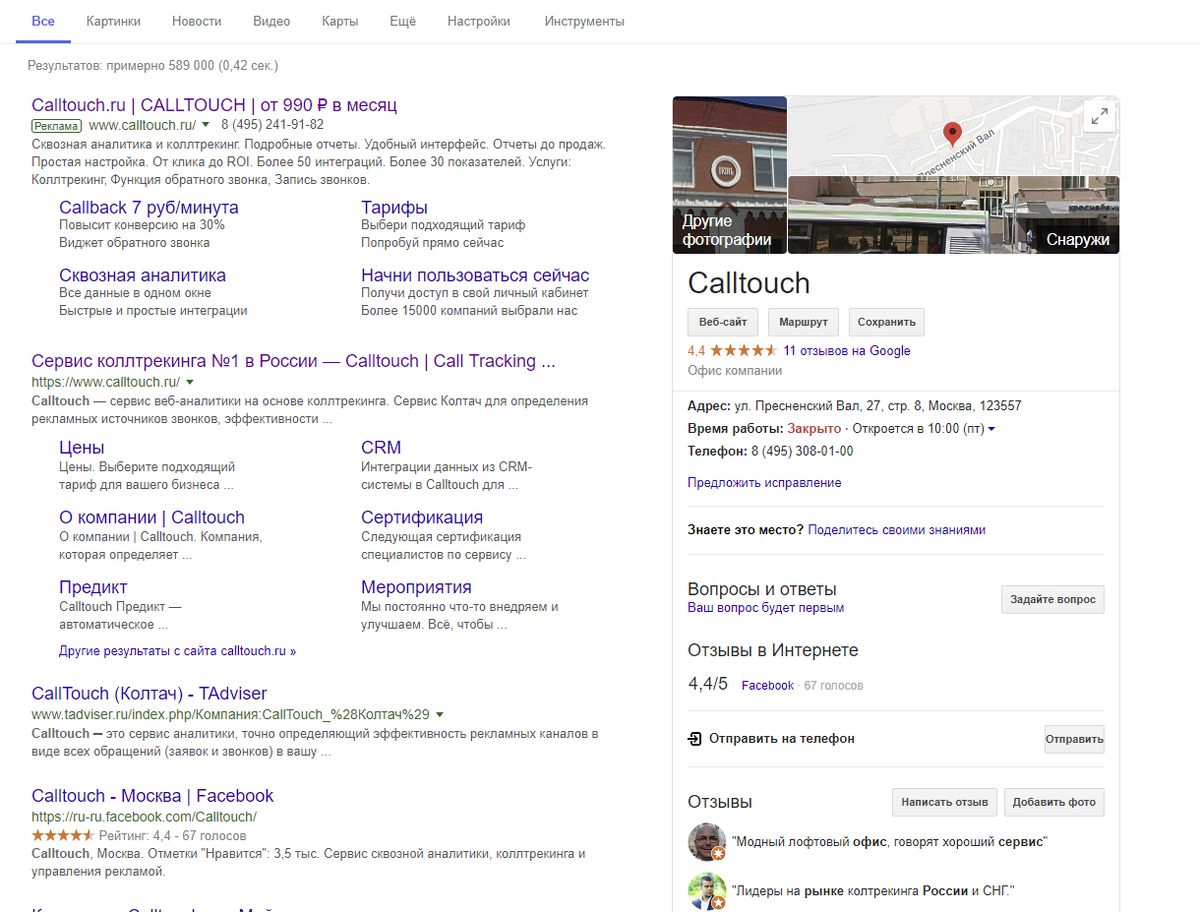Screen dimensions: 1200x912
Task: Click the send-to-phone icon
Action: (x=696, y=739)
